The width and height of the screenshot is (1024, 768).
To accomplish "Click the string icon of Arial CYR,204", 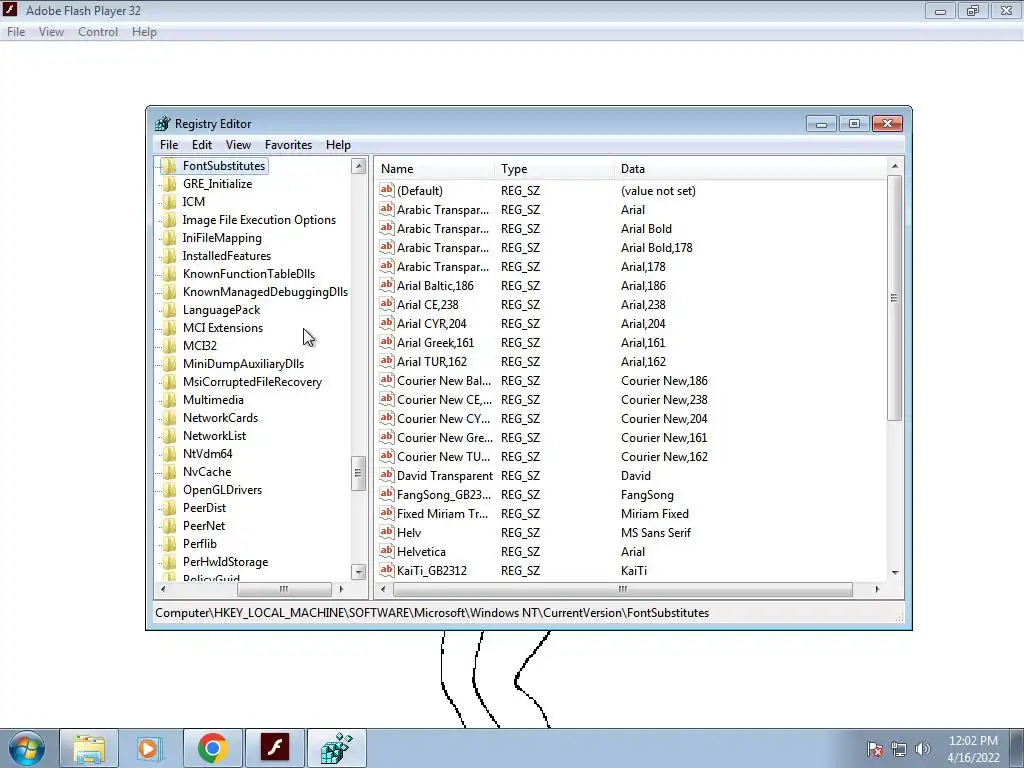I will click(387, 323).
